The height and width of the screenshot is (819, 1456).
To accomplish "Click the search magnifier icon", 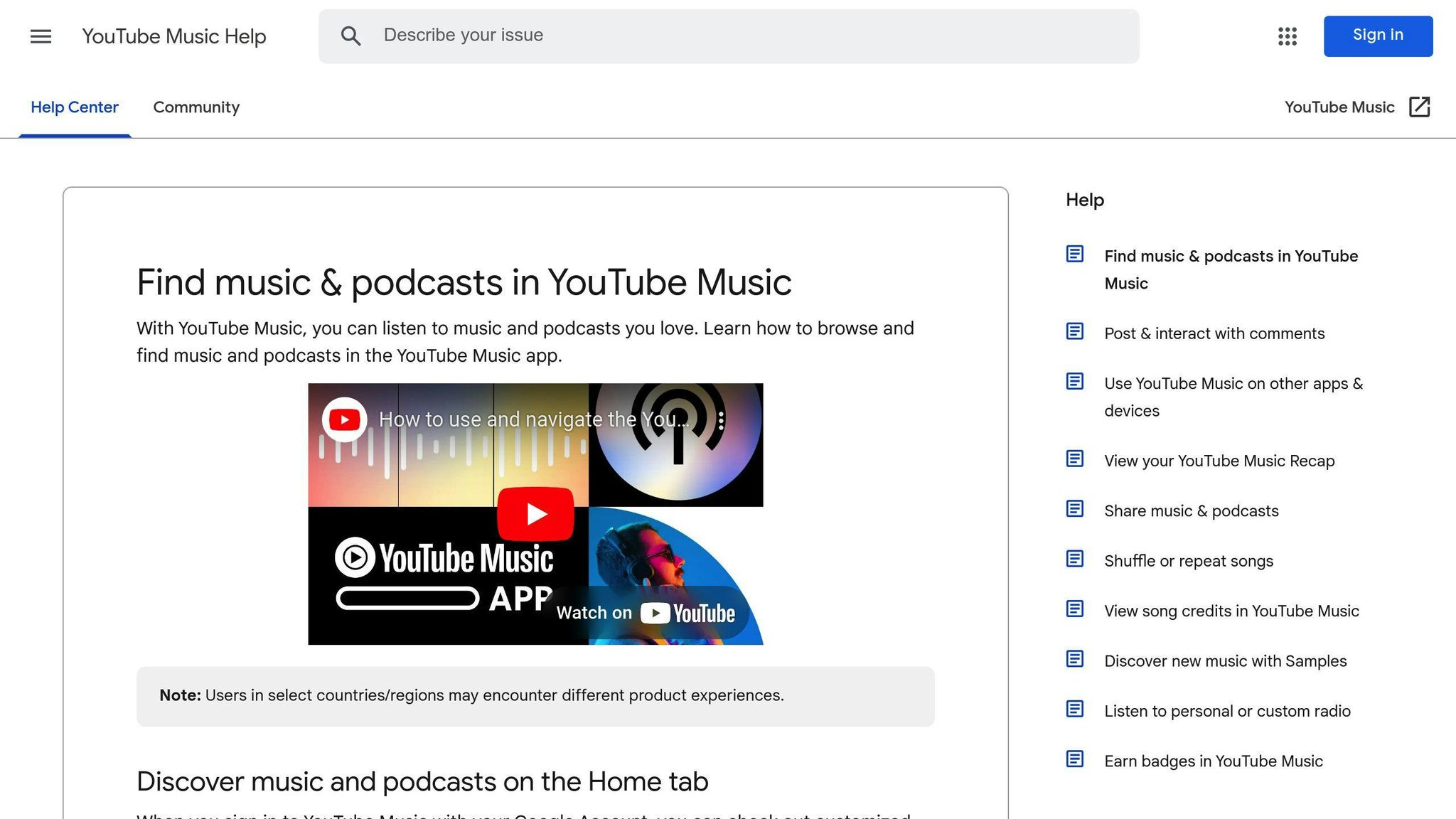I will pyautogui.click(x=350, y=36).
